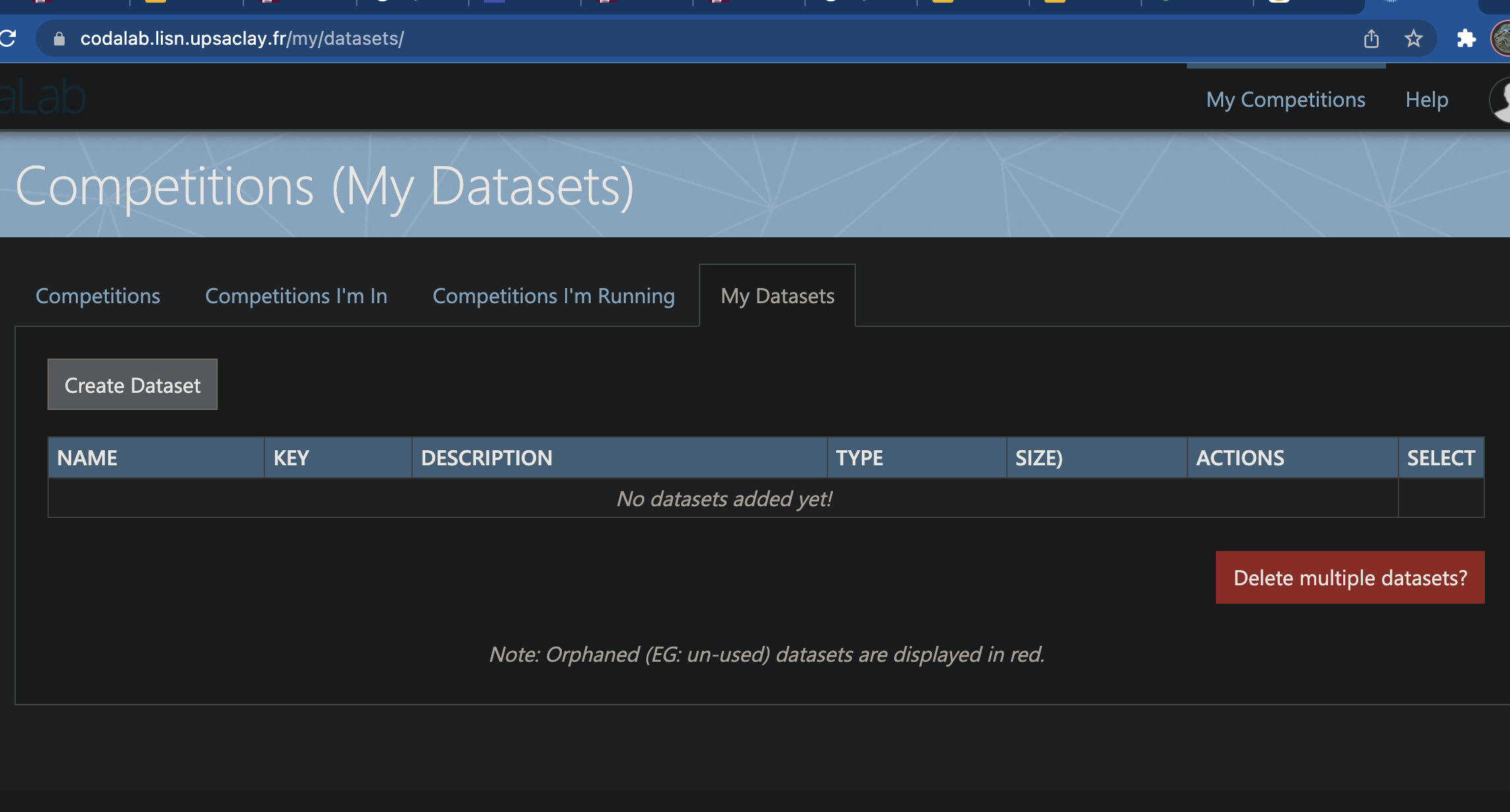Switch to "Competitions I'm Running" tab
Viewport: 1510px width, 812px height.
553,296
